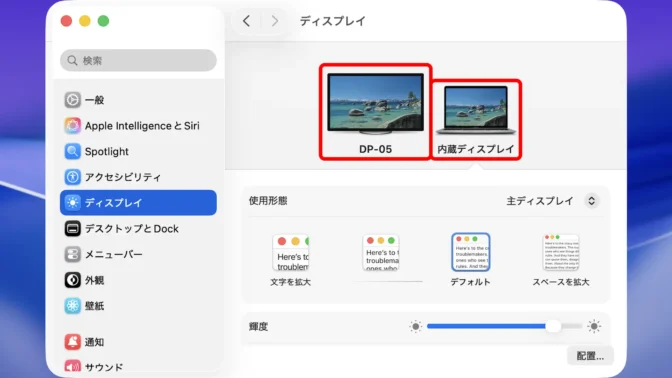
Task: Open Apple Intelligence と Siri icon
Action: pos(72,126)
